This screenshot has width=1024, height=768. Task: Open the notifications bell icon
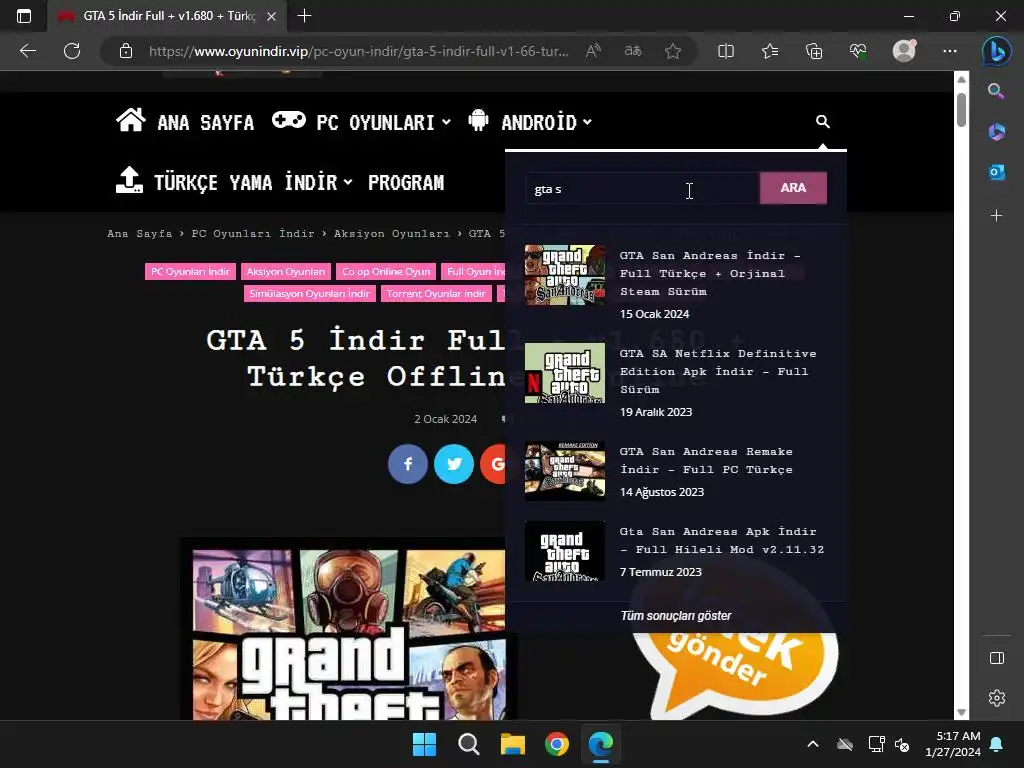997,744
